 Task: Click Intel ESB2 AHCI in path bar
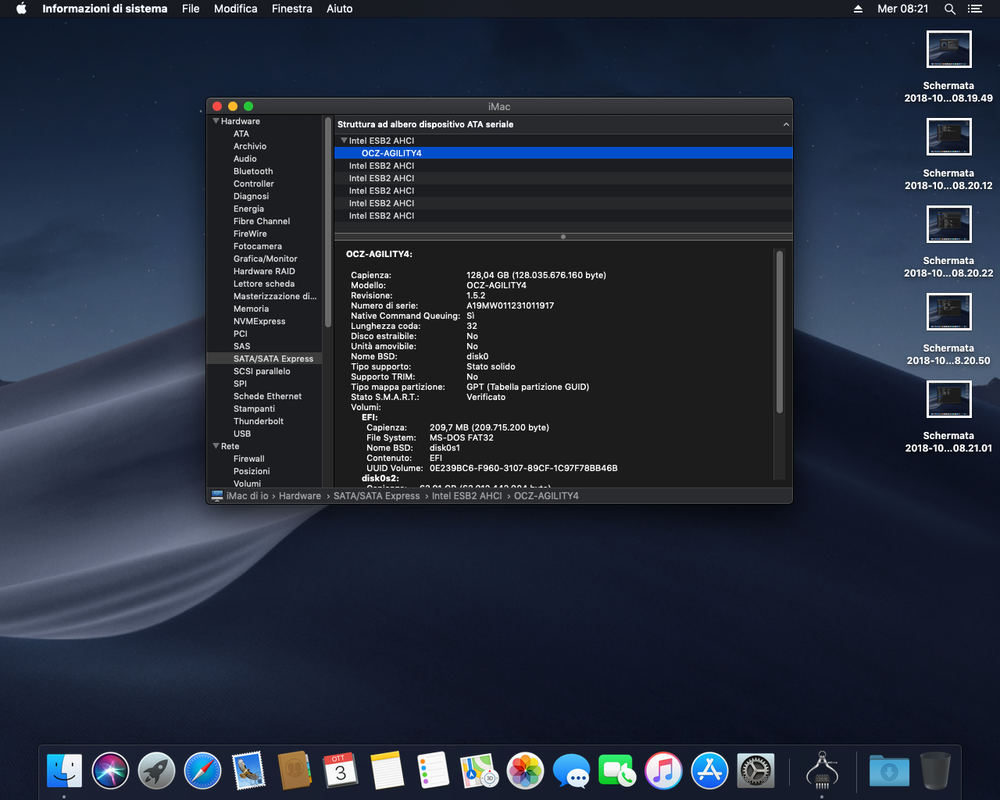coord(467,496)
